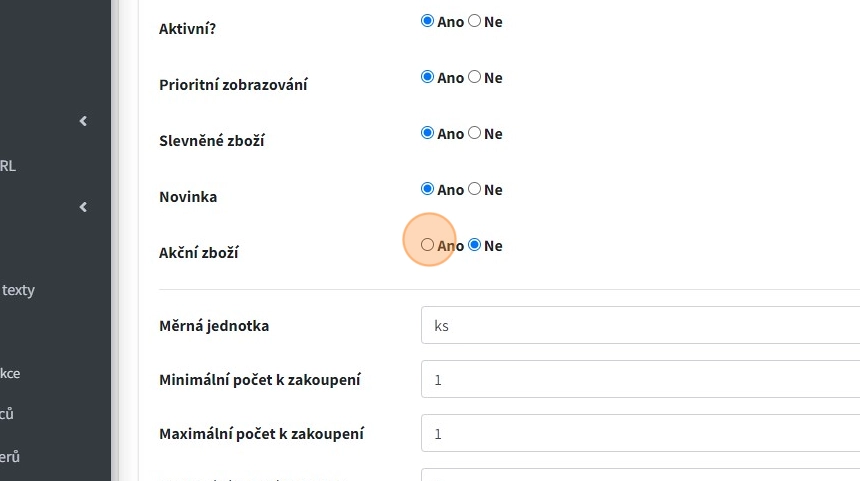Click the Maximální počet k zakoupení field
Screen dimensions: 860x481
(640, 434)
